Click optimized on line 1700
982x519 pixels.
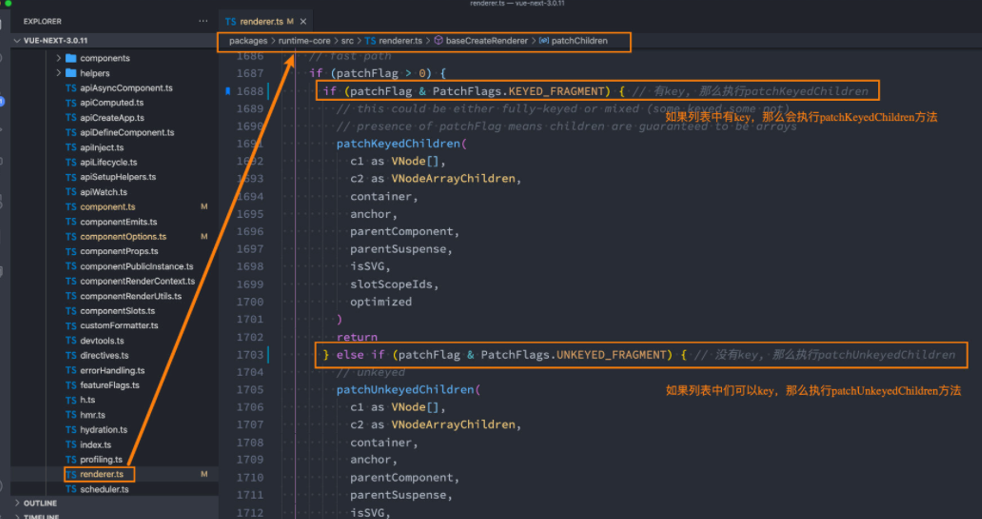click(381, 302)
